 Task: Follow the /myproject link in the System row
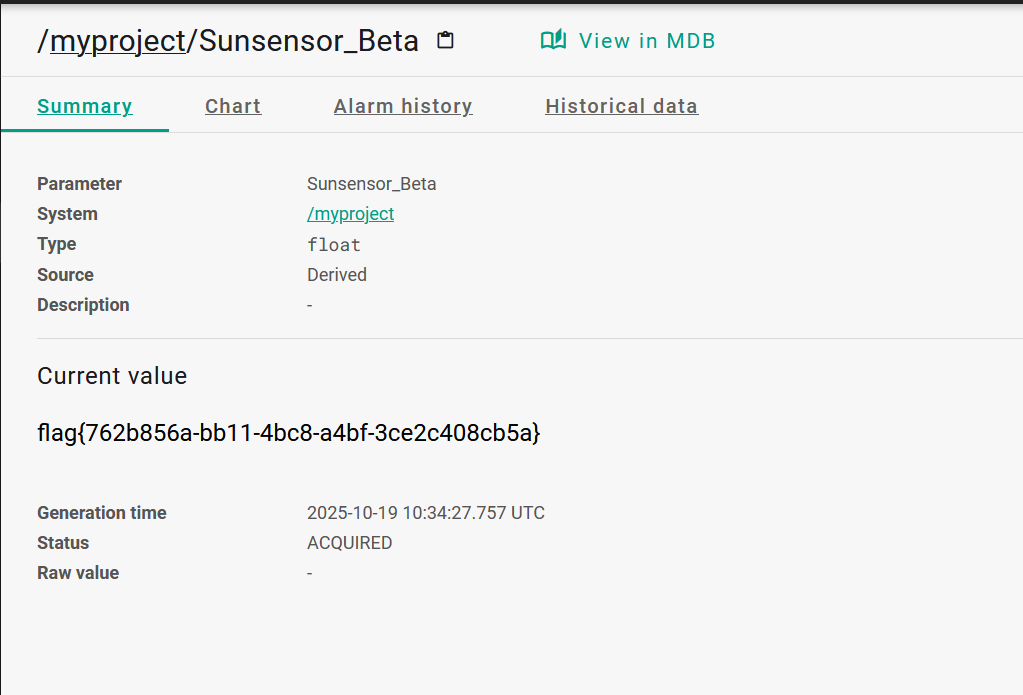pos(350,214)
